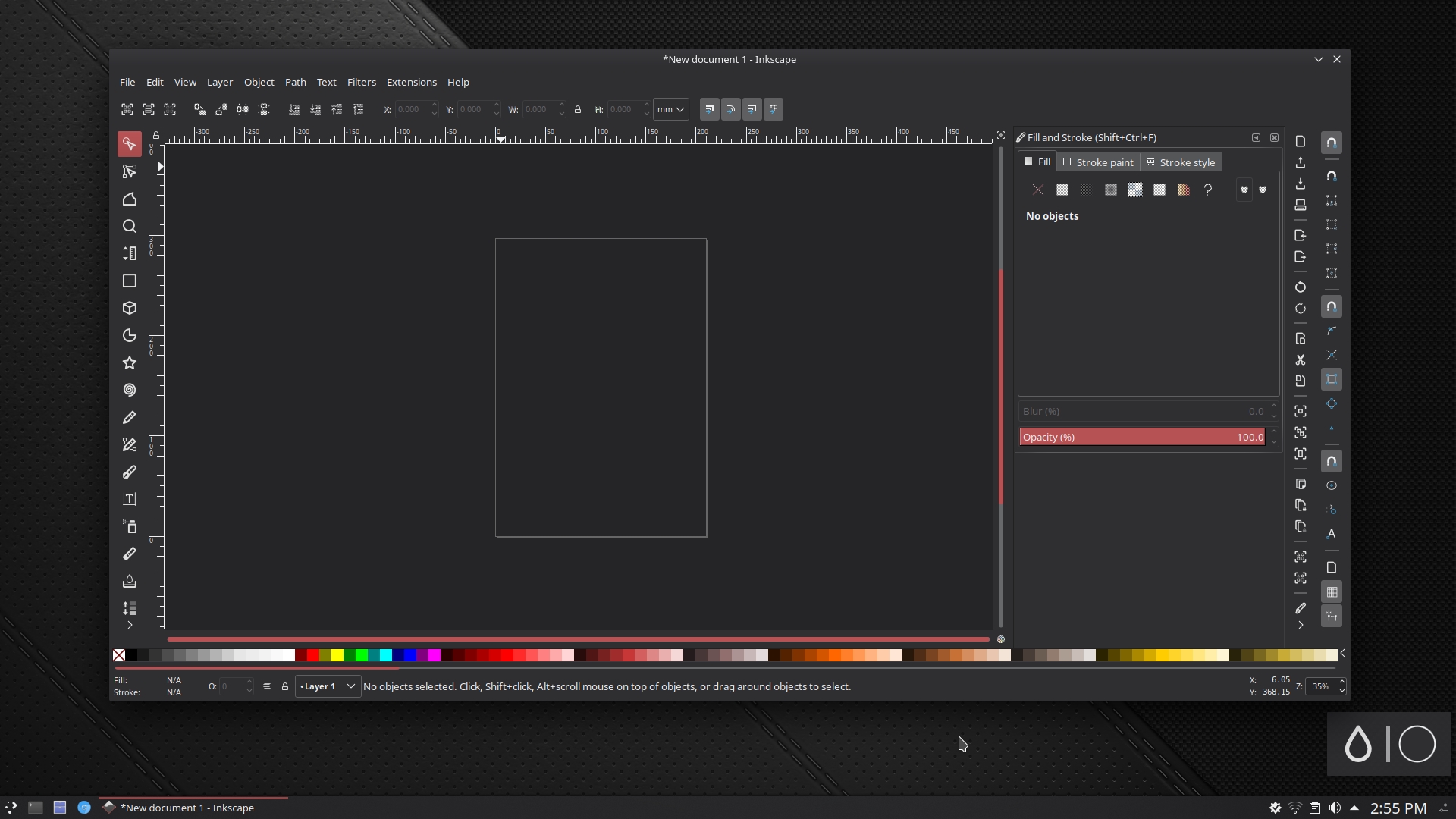1456x819 pixels.
Task: Select the Spiral tool
Action: (130, 391)
